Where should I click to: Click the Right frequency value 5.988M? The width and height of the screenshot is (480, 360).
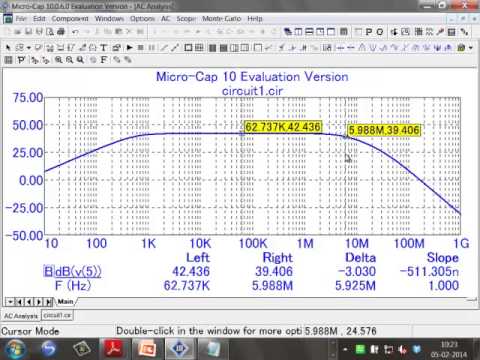click(272, 286)
